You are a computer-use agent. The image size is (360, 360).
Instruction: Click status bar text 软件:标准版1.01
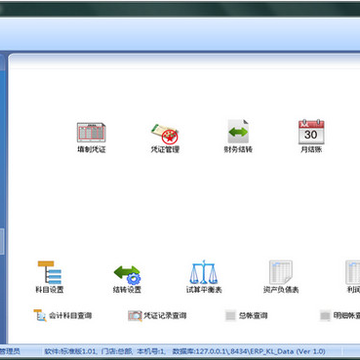71,351
